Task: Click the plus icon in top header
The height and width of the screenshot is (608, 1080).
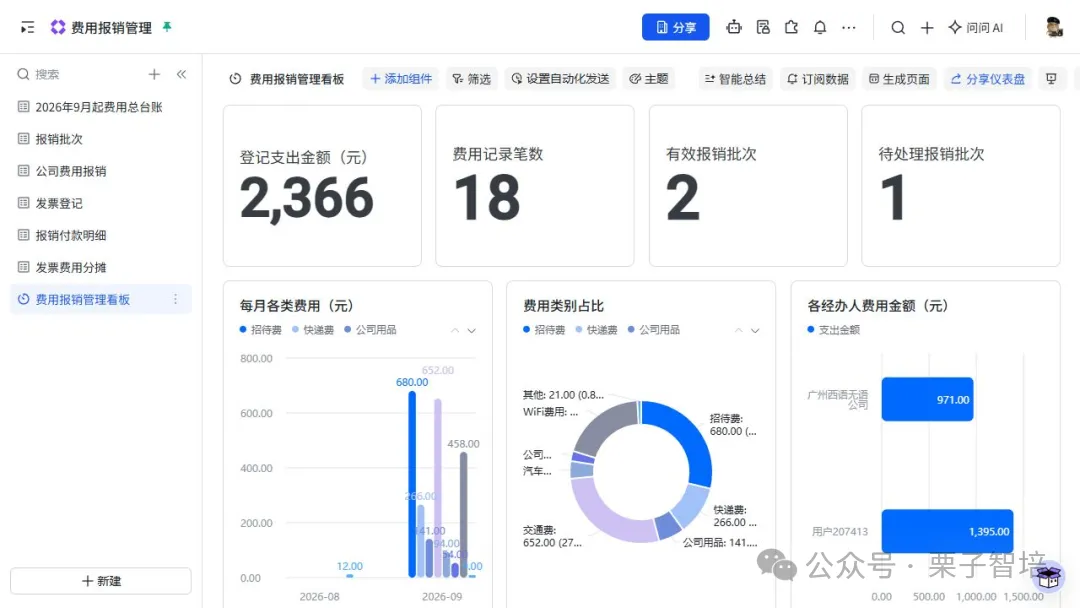Action: 927,28
